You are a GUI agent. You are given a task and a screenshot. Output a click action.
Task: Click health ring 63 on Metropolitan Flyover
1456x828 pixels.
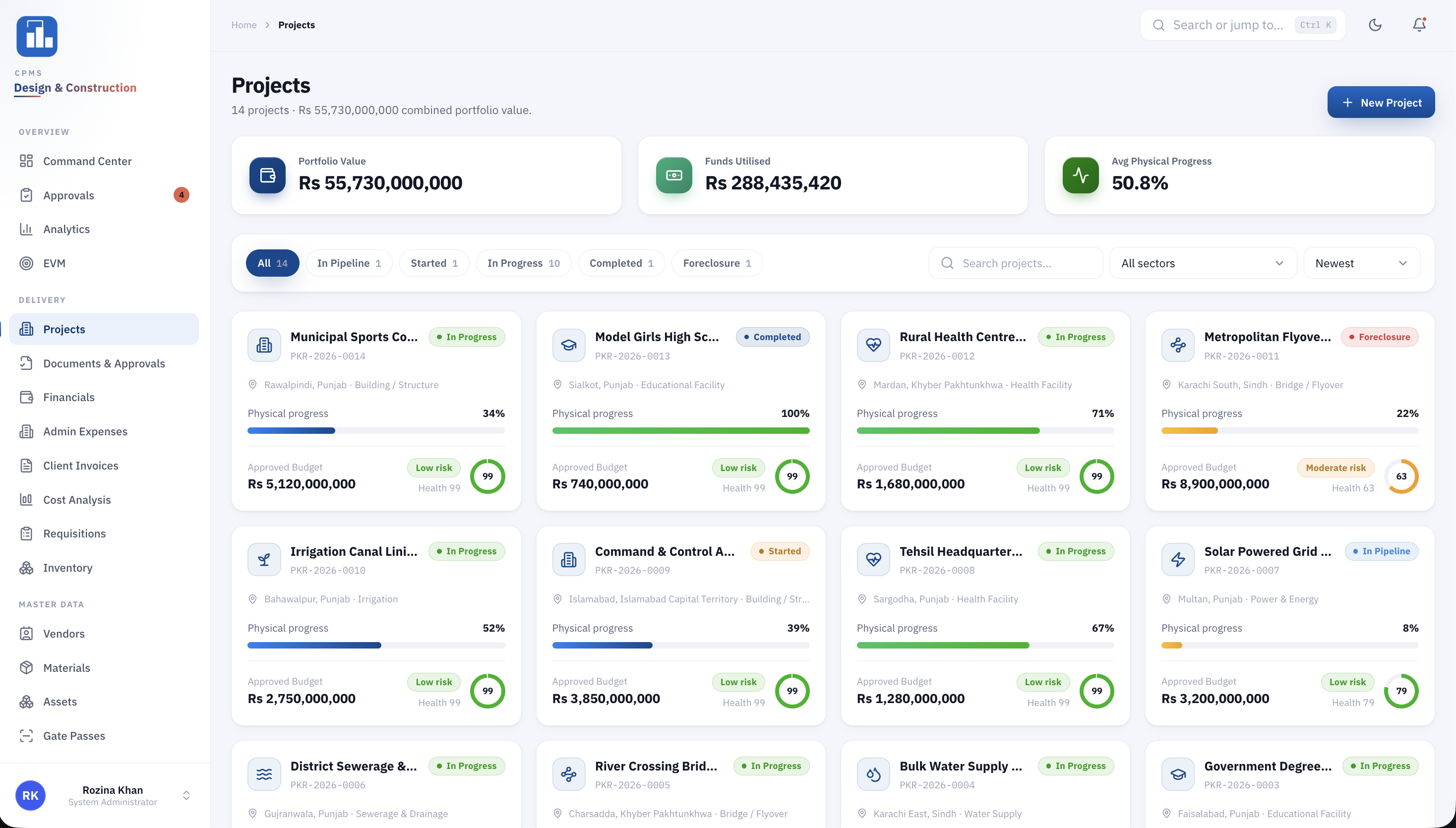tap(1401, 476)
